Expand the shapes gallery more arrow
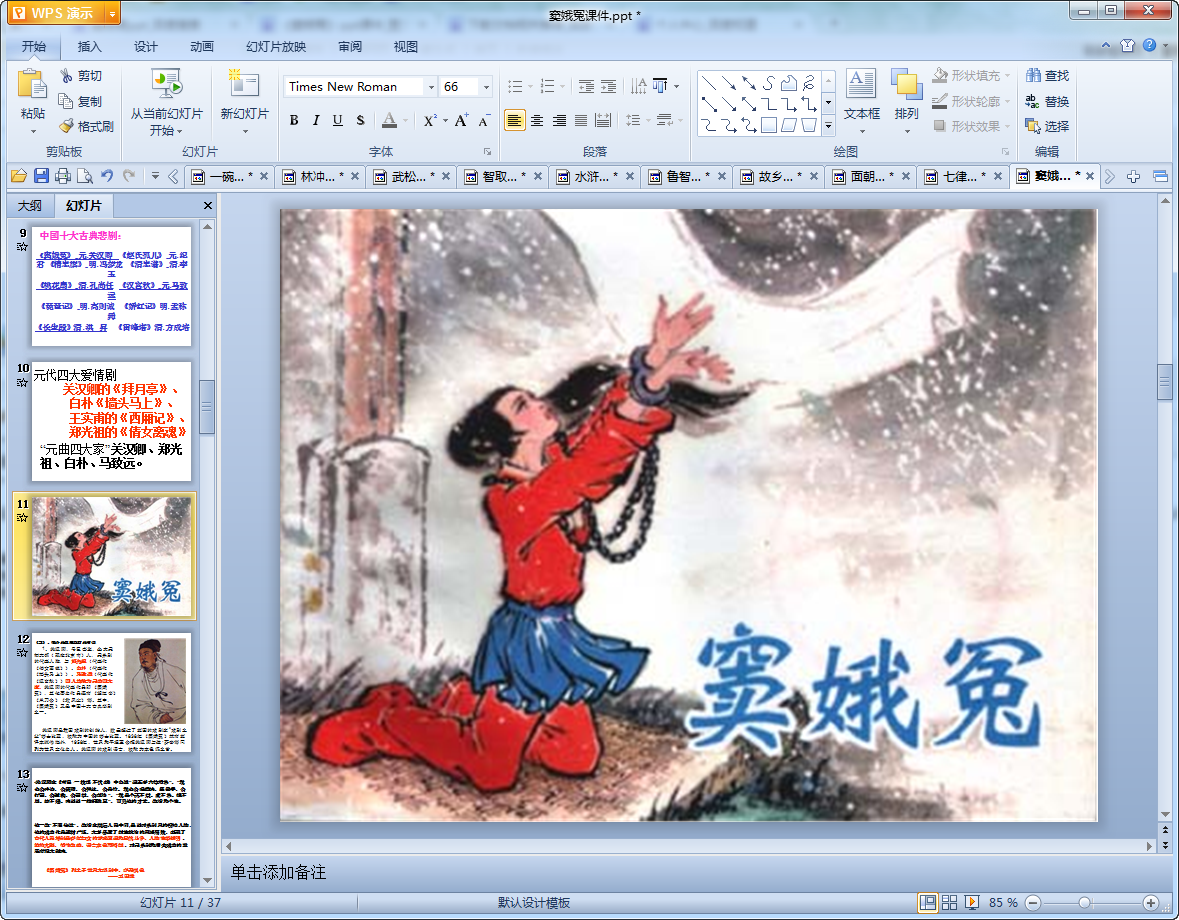Screen dimensions: 1179x920 828,126
